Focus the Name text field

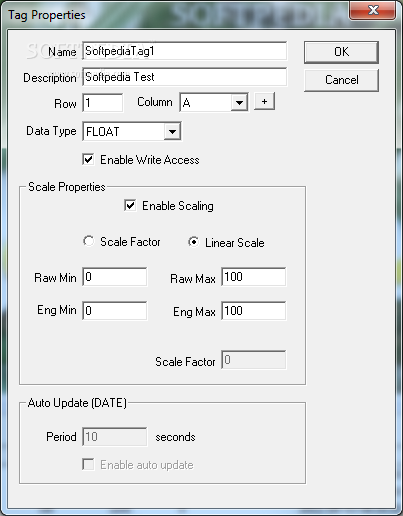[x=184, y=51]
